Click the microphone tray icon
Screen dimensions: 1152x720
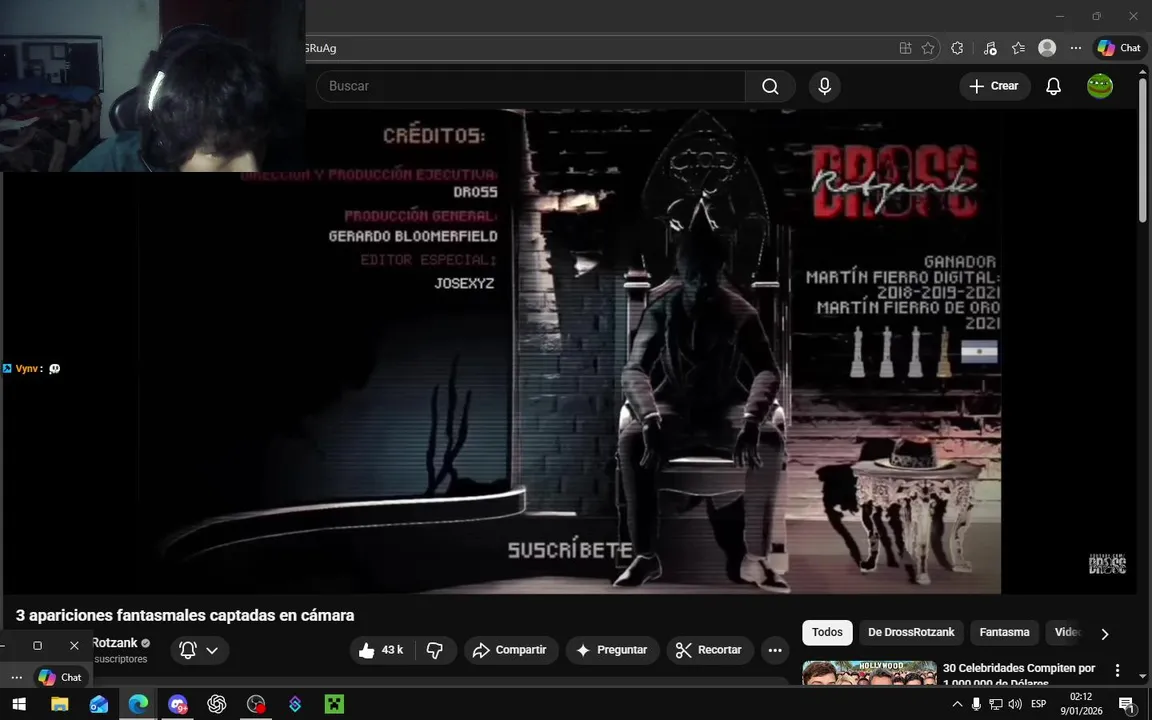976,704
